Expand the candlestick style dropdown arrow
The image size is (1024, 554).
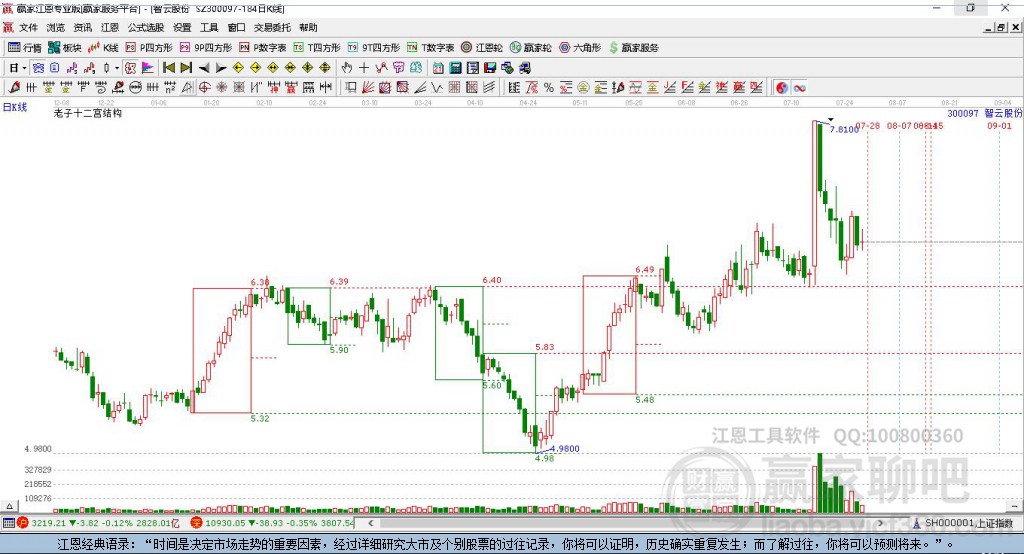[x=116, y=68]
